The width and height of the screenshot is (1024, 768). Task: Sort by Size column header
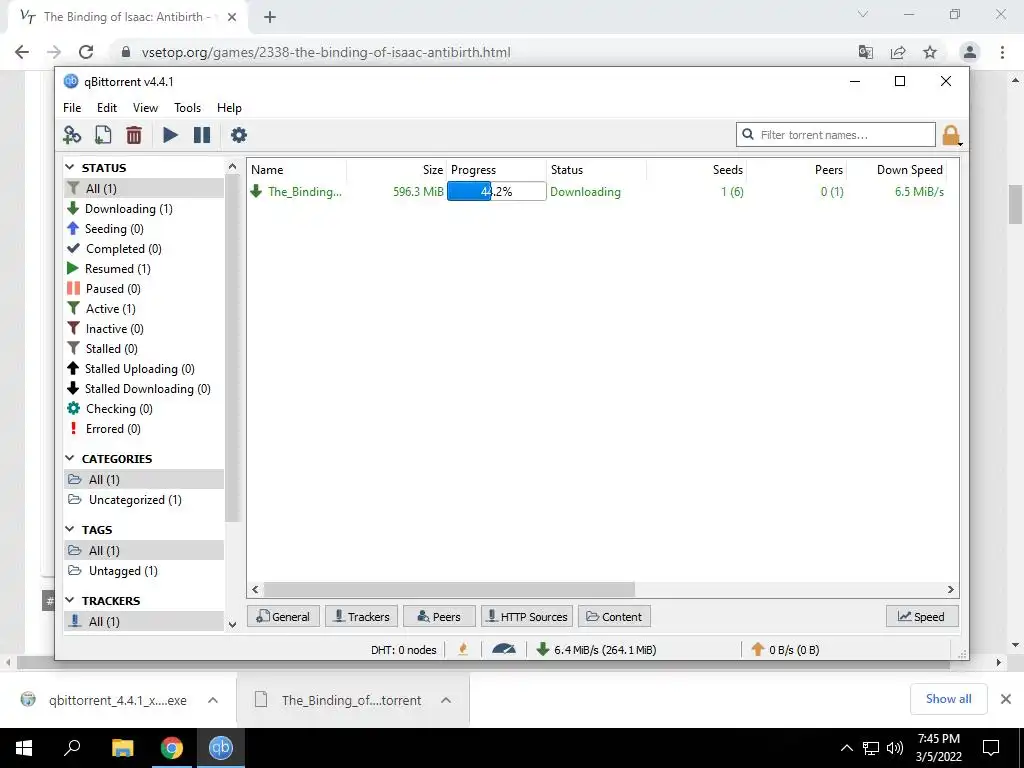click(396, 170)
